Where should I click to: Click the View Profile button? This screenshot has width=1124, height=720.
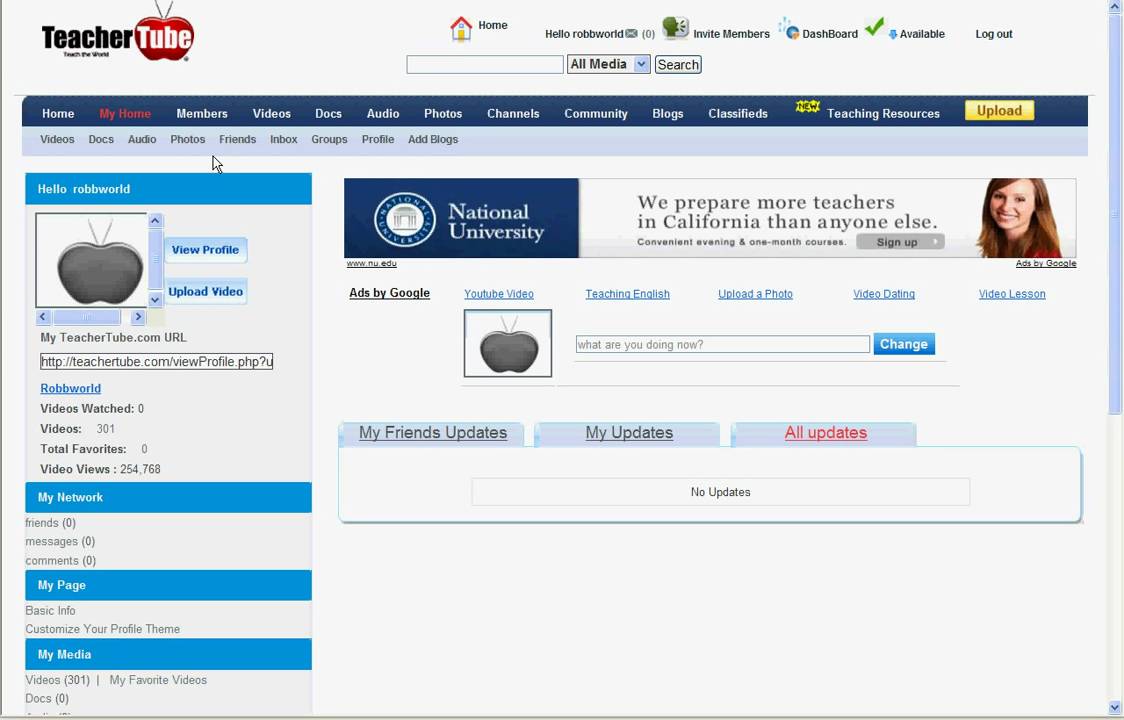(206, 250)
